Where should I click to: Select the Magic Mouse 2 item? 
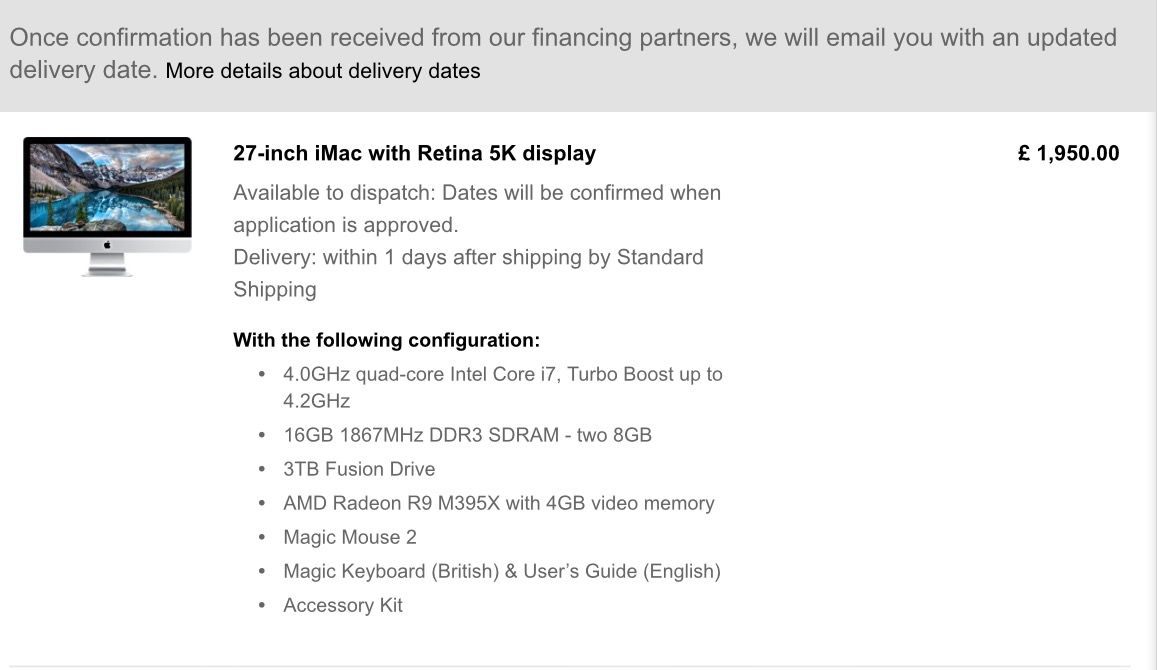click(349, 537)
